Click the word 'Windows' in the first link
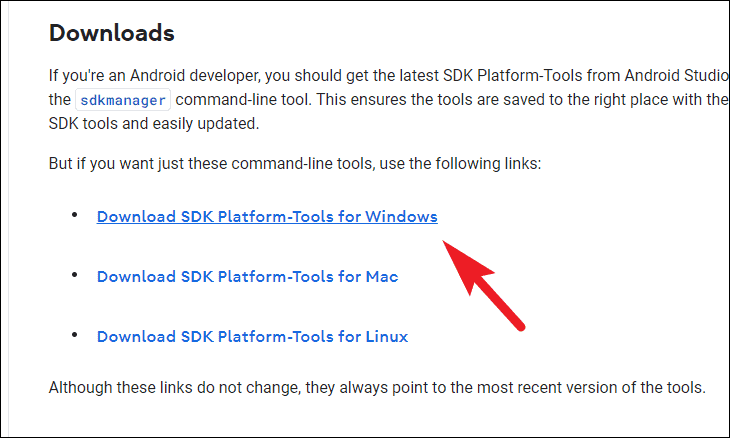The width and height of the screenshot is (730, 438). [401, 216]
